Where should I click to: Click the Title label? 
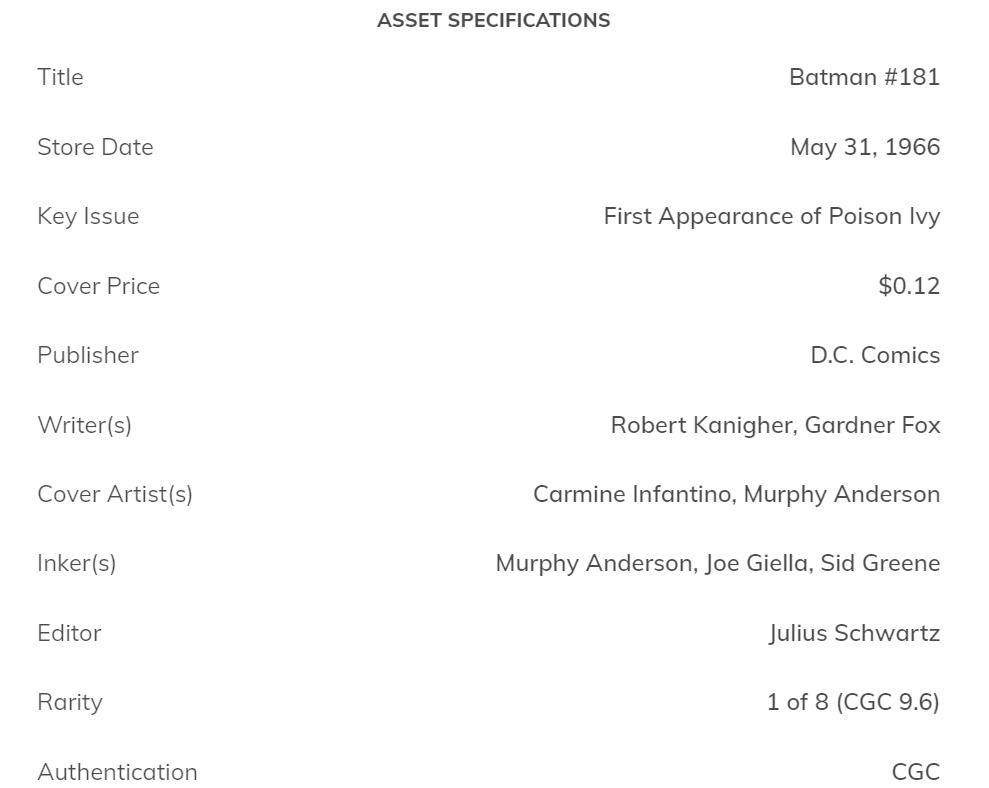click(60, 77)
